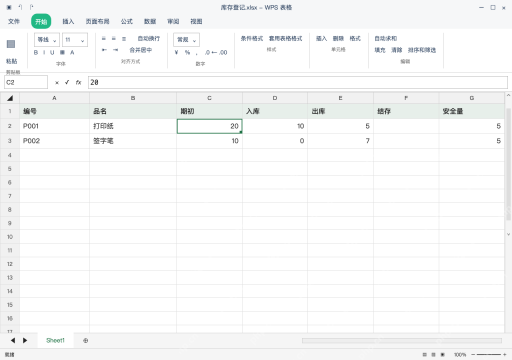Viewport: 512px width, 360px height.
Task: Switch to the Page Layout (页面布局) tab
Action: [97, 21]
